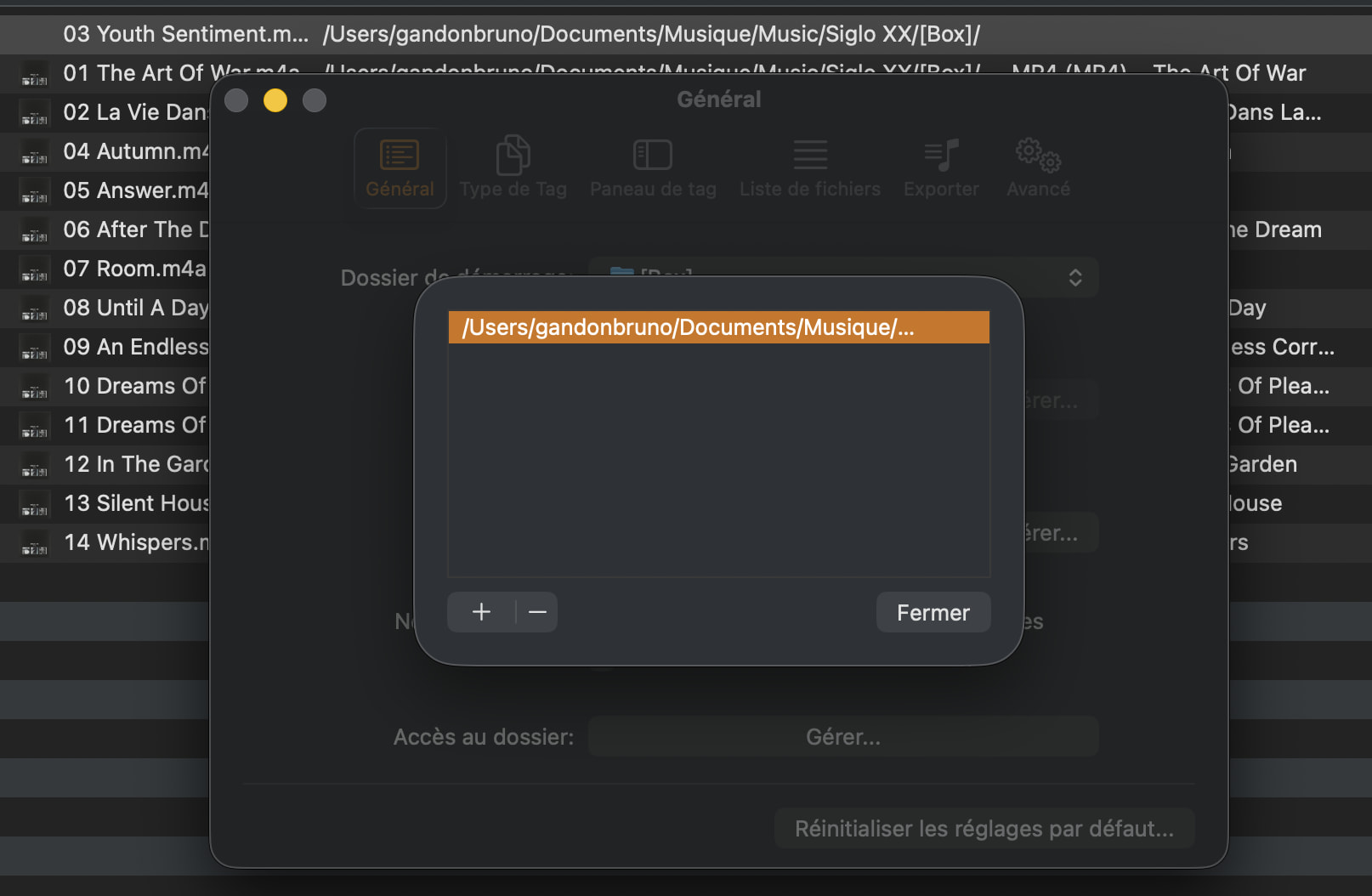Select the 03 Youth Sentiment file row

pos(686,34)
